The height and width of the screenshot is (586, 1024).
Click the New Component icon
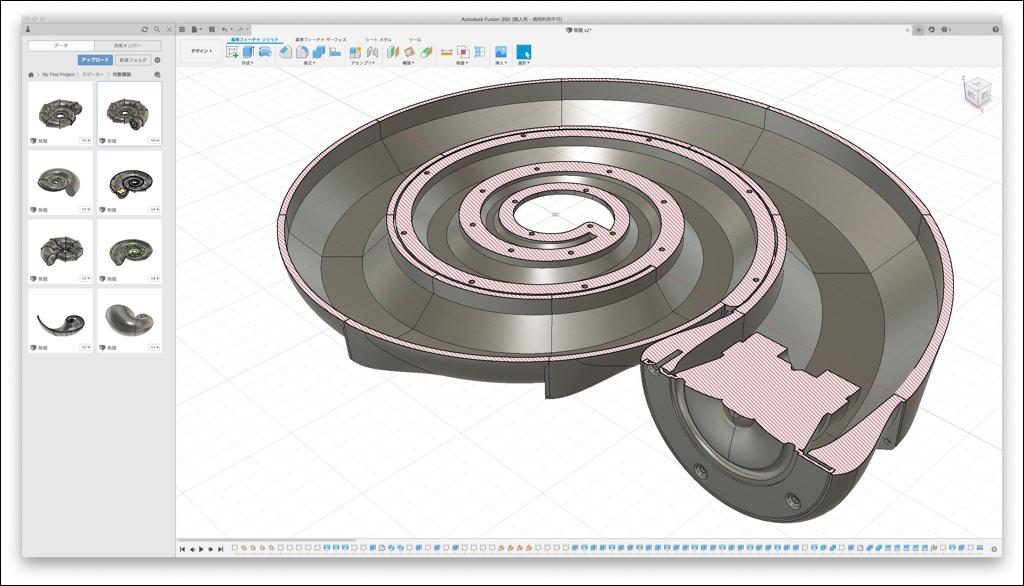click(x=355, y=52)
